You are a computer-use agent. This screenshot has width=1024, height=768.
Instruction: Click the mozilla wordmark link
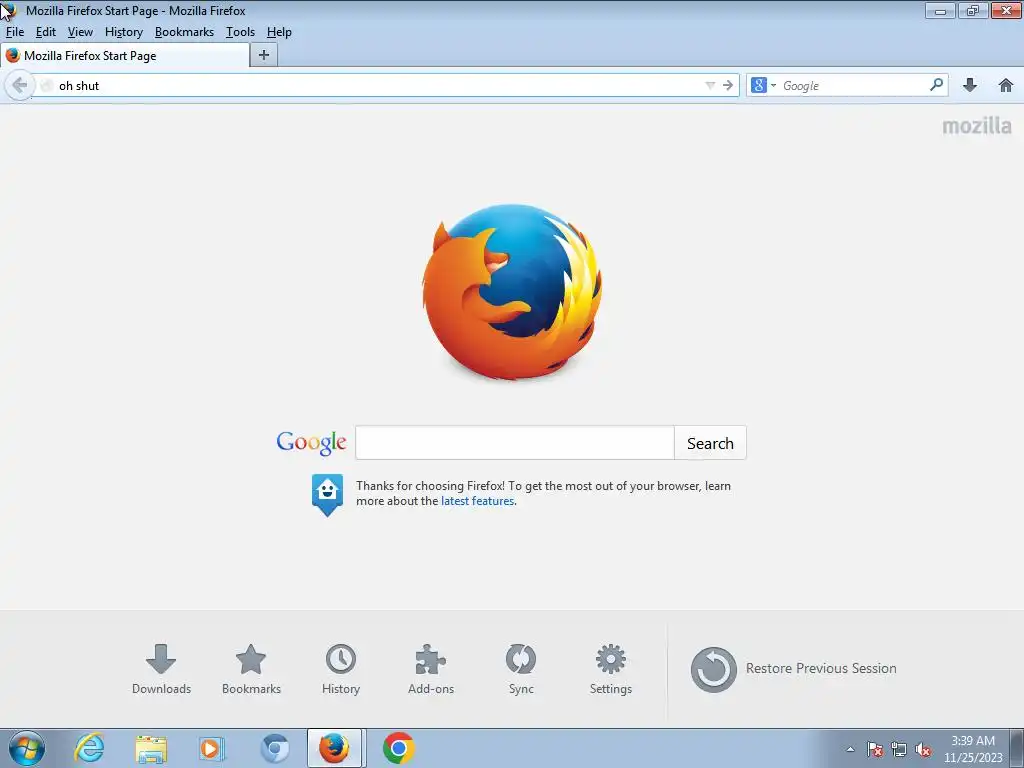point(976,125)
